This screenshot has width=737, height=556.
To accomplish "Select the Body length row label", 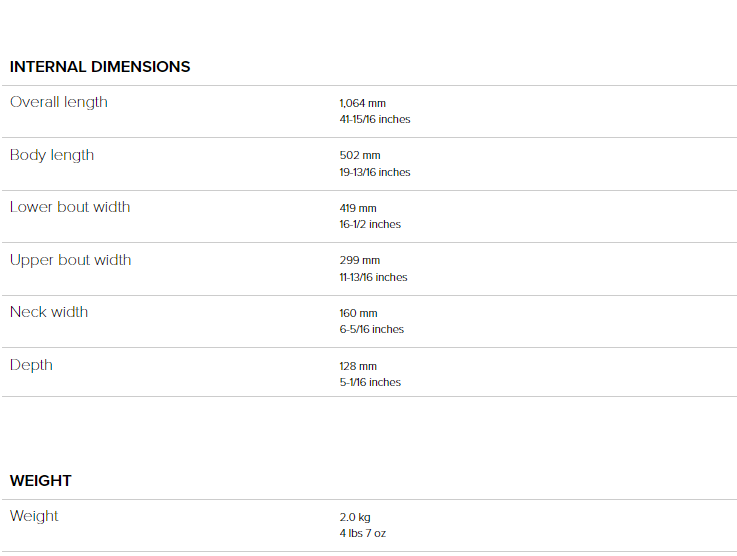I will tap(52, 156).
